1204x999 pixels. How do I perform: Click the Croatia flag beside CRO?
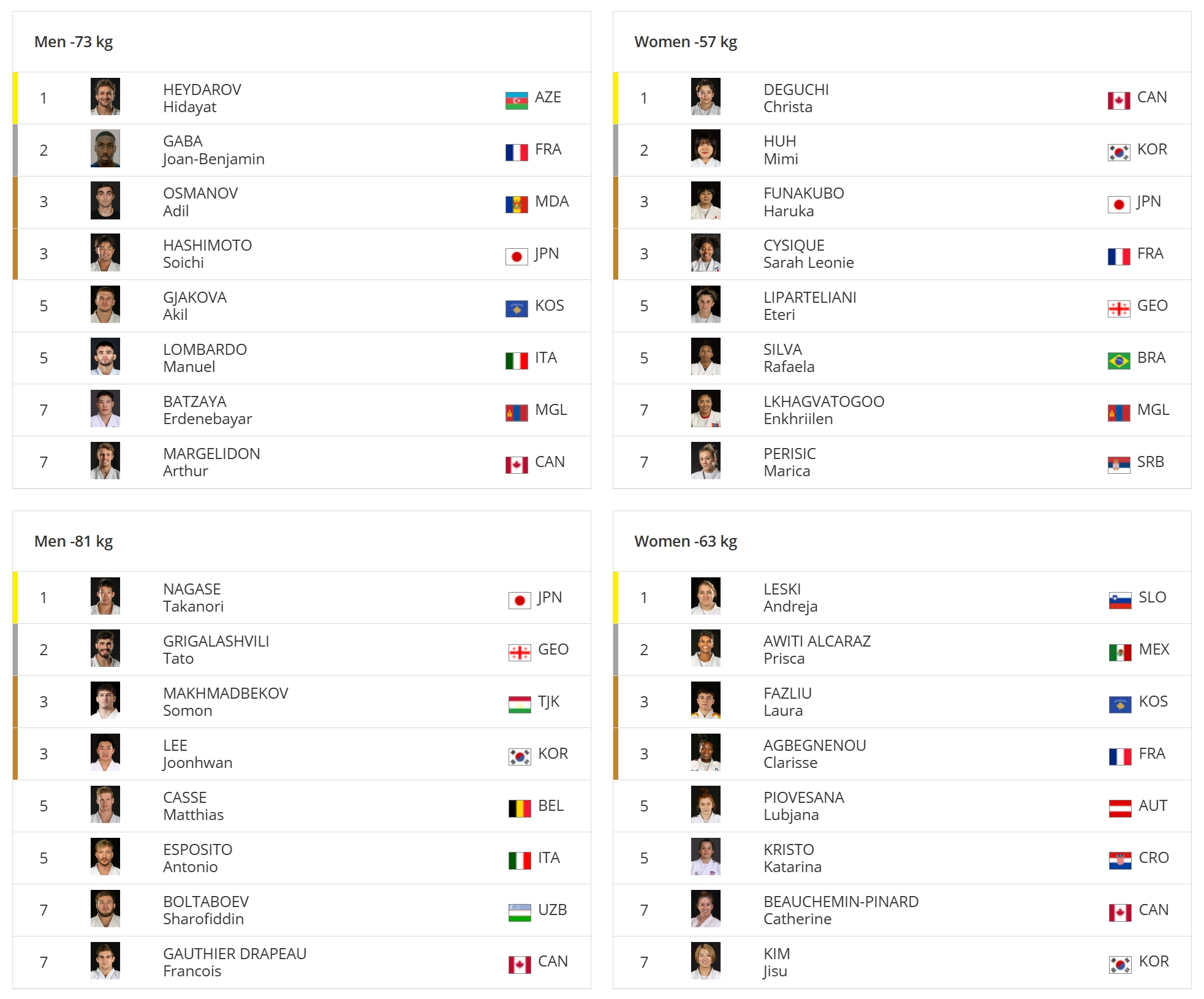(1120, 860)
